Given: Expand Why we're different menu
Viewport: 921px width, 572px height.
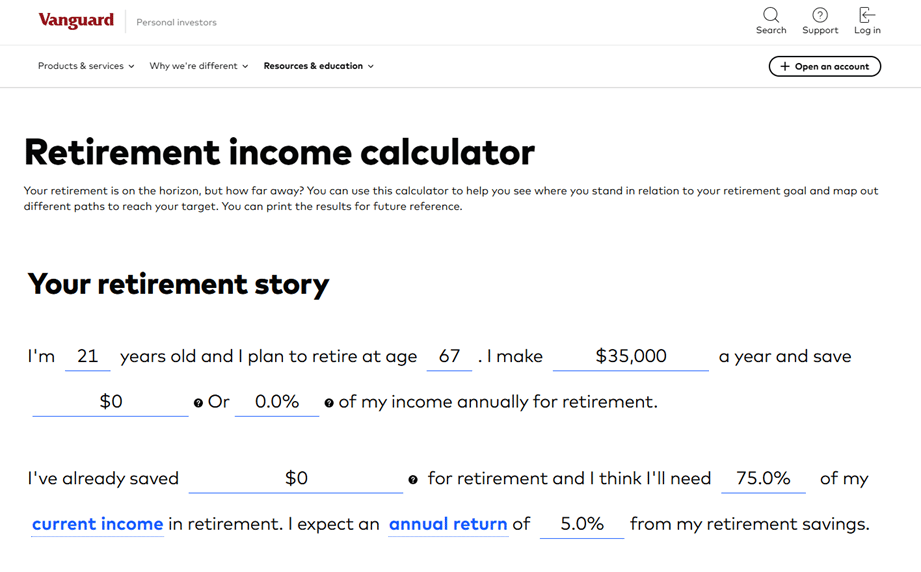Looking at the screenshot, I should [x=199, y=66].
